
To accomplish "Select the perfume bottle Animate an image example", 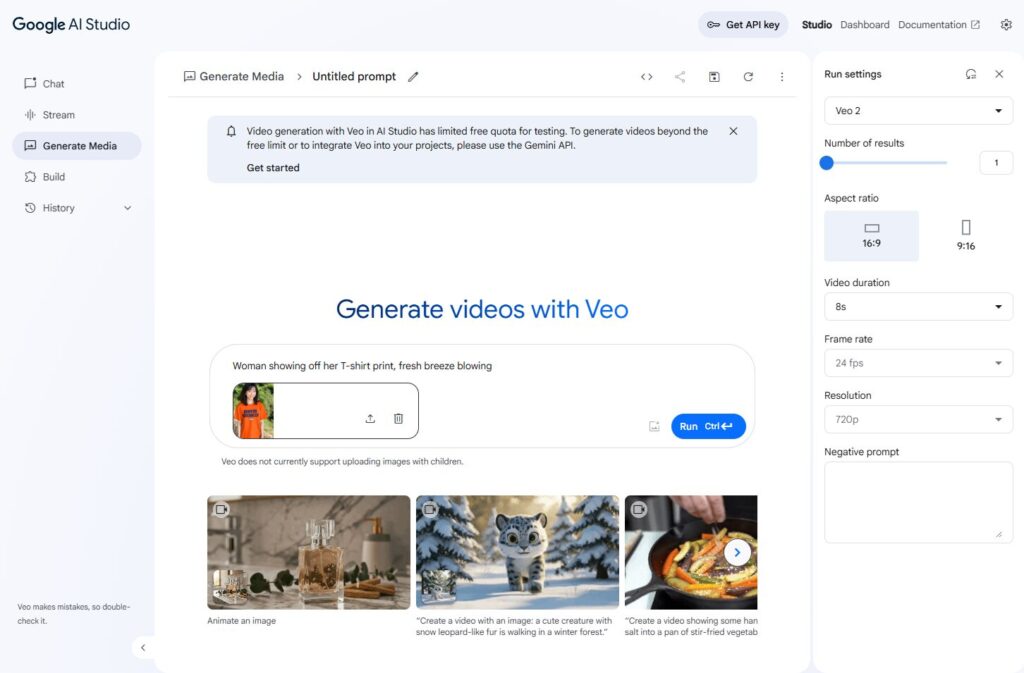I will (309, 552).
